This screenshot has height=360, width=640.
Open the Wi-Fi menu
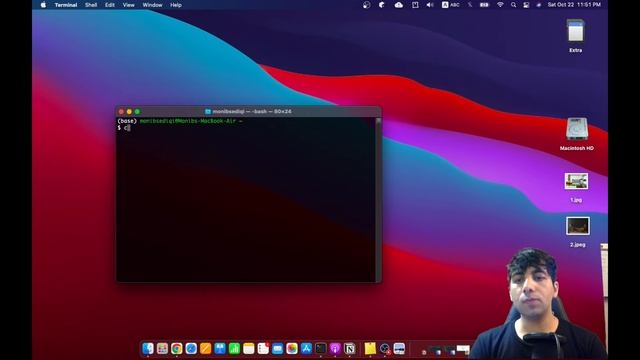click(x=500, y=5)
